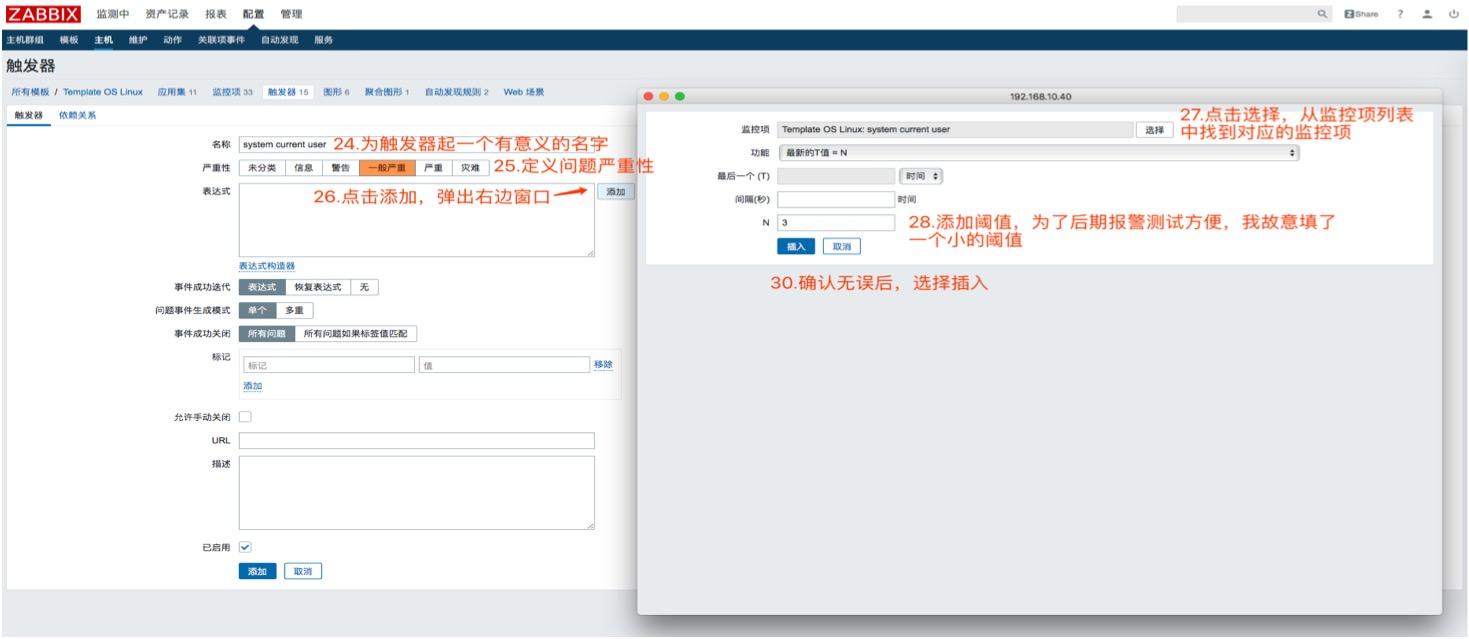Open the 监控项 33 link
This screenshot has width=1469, height=639.
pyautogui.click(x=232, y=91)
